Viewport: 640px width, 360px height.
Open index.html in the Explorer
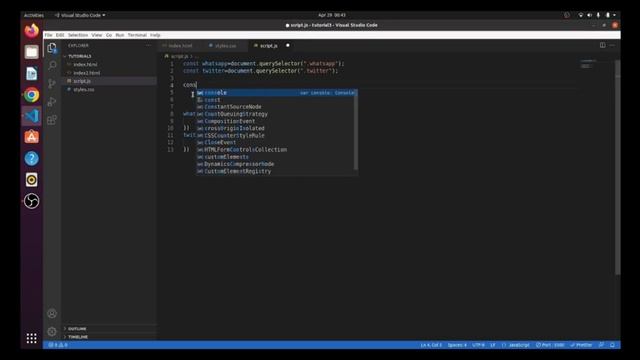[85, 64]
